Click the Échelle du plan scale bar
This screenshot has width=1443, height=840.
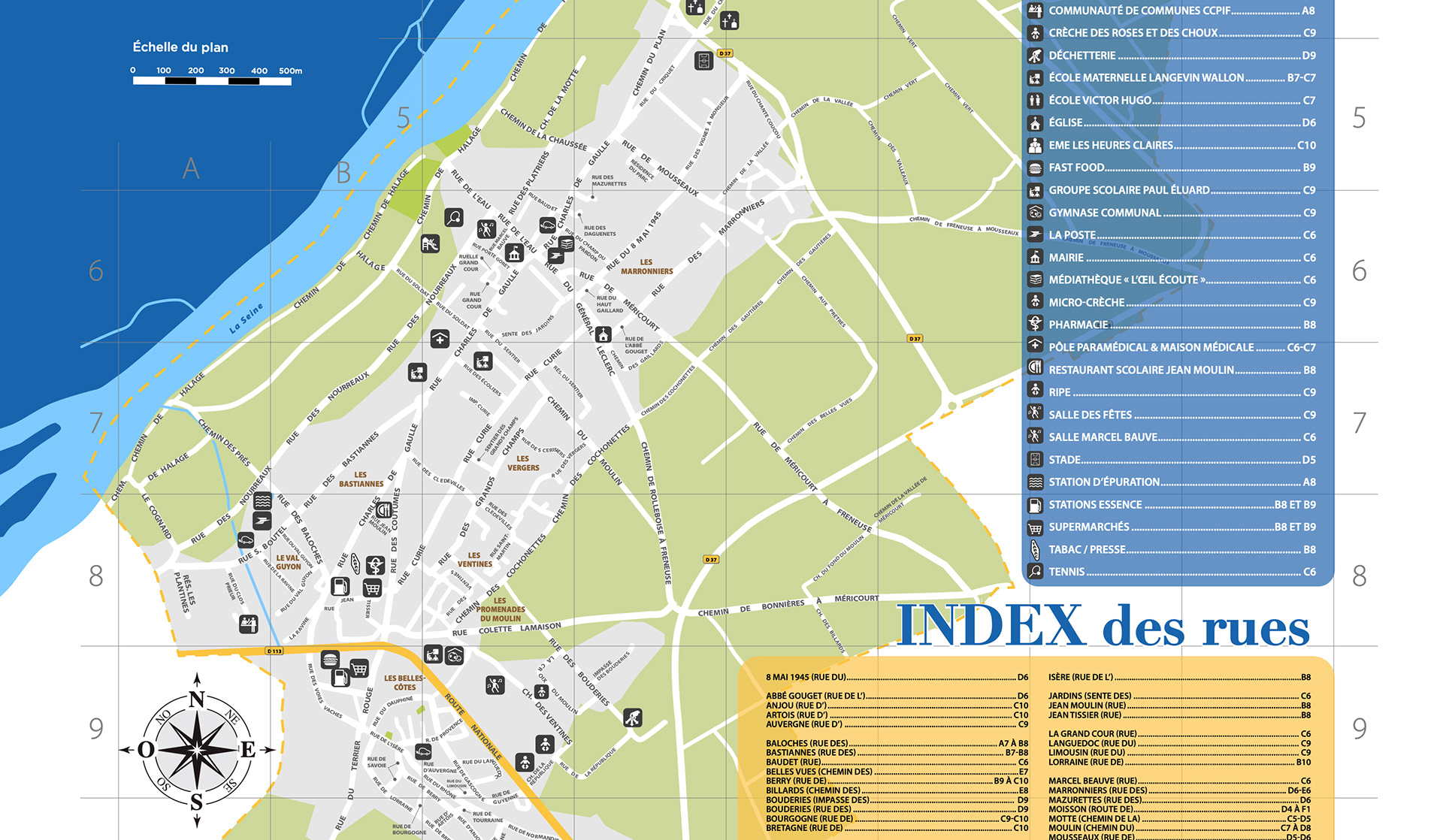point(212,80)
